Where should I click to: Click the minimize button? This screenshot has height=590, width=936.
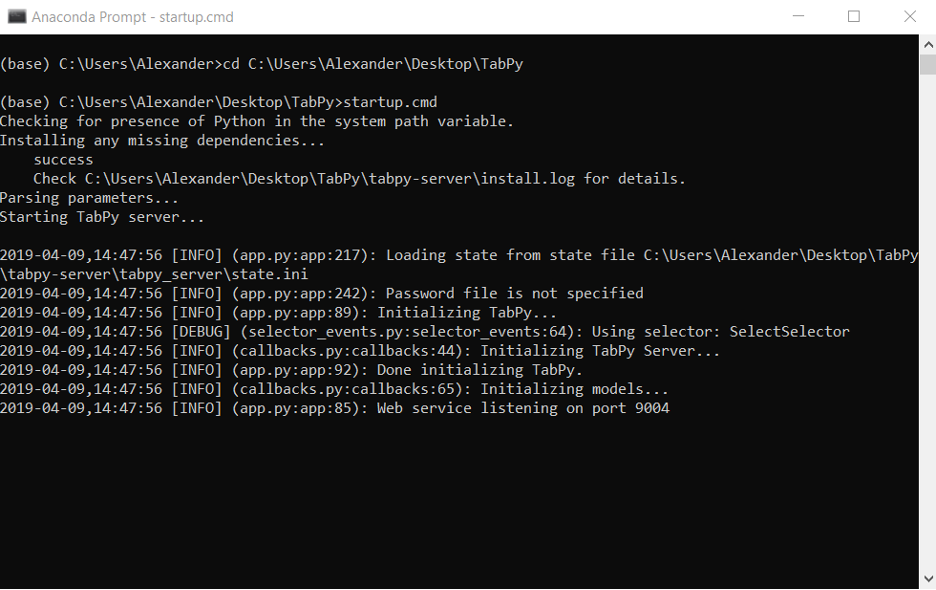tap(798, 17)
